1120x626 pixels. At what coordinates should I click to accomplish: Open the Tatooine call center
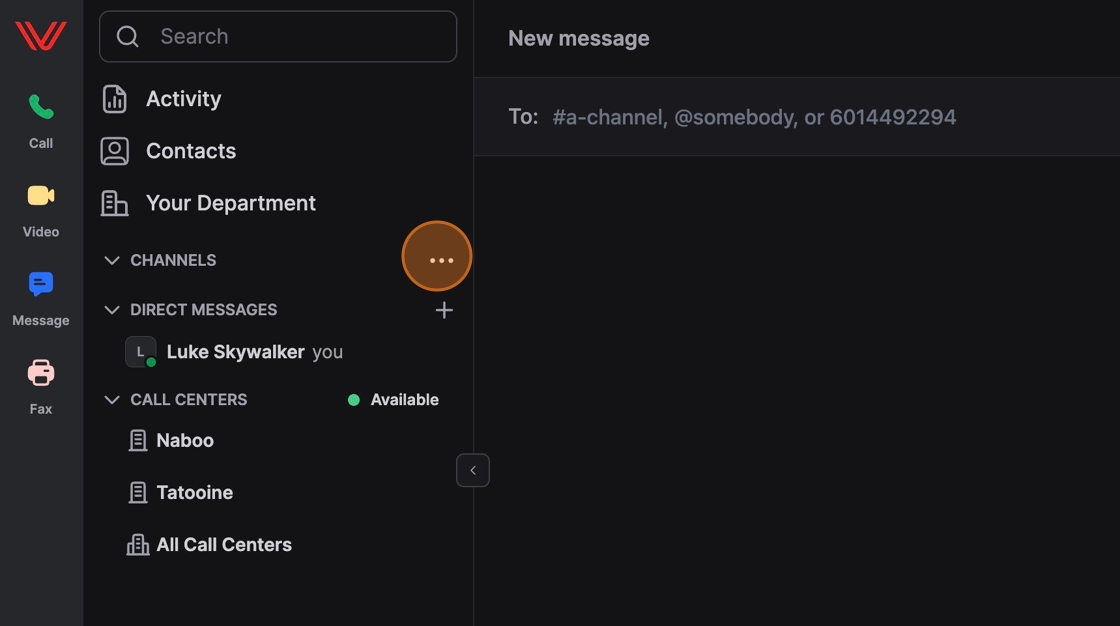click(x=194, y=492)
